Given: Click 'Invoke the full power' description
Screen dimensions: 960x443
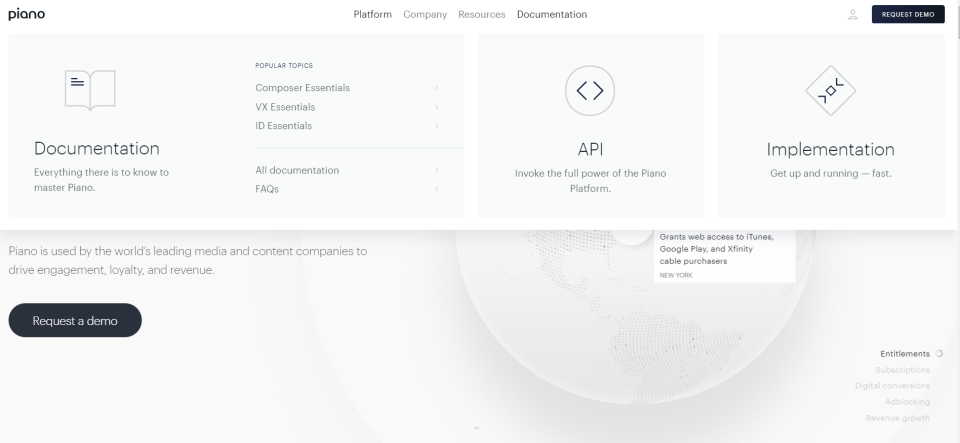Looking at the screenshot, I should click(x=590, y=181).
